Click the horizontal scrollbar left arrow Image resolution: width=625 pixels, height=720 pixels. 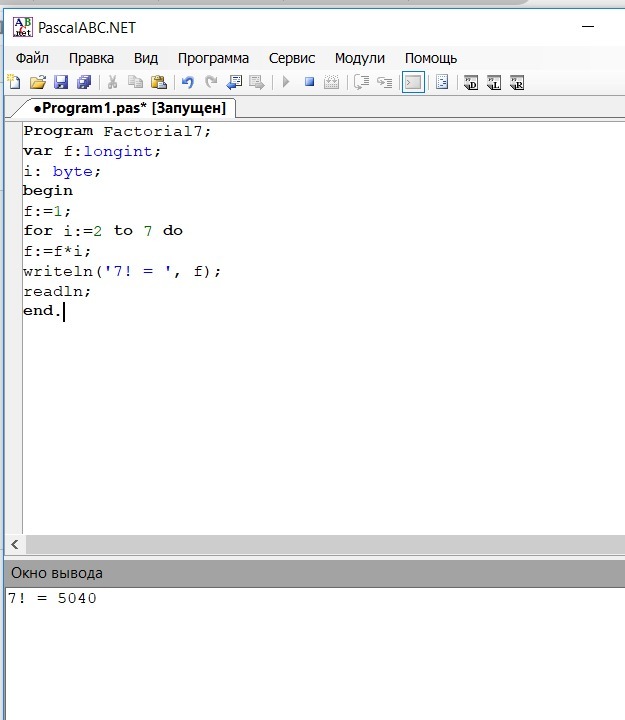pyautogui.click(x=15, y=545)
